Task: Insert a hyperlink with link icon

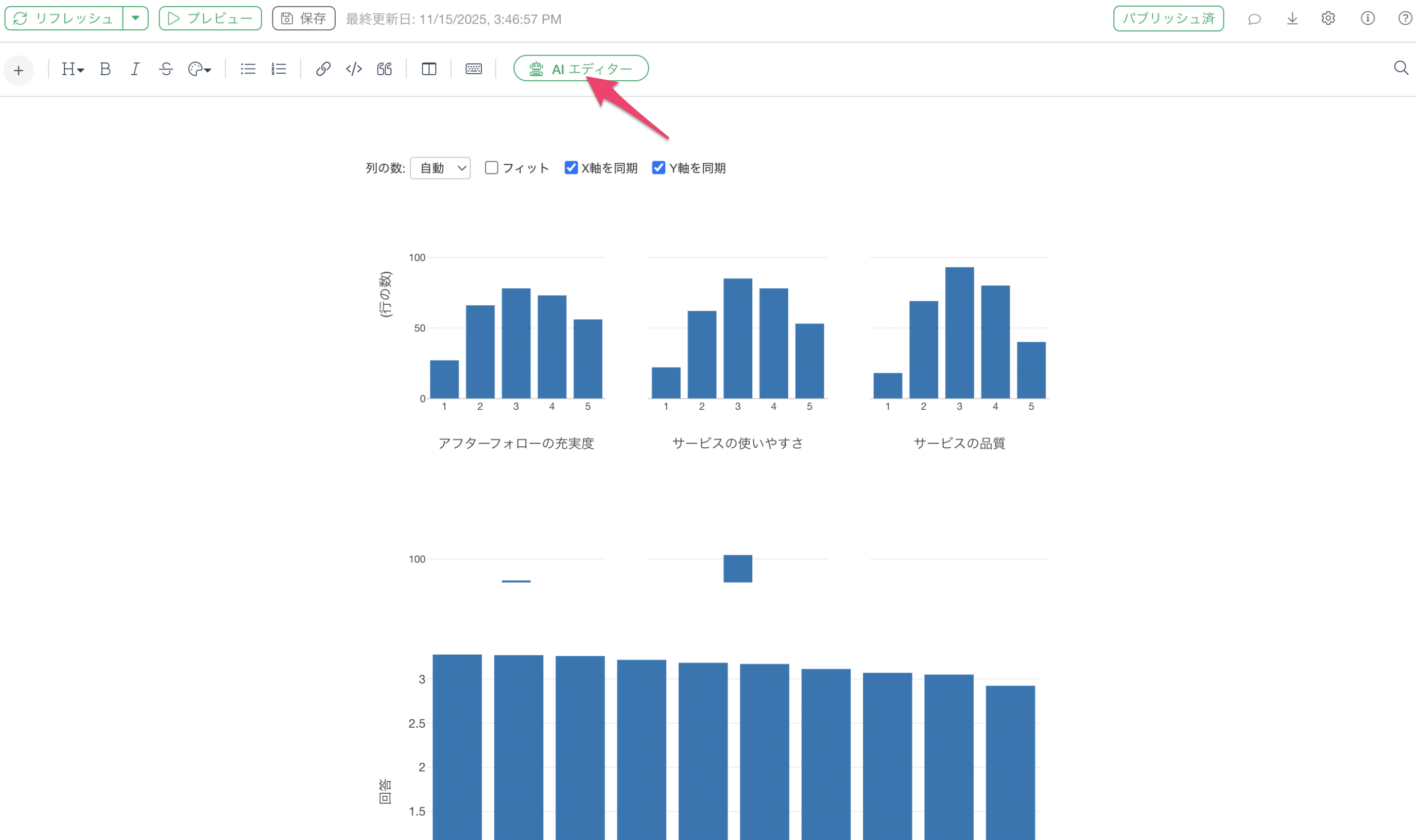Action: pos(323,69)
